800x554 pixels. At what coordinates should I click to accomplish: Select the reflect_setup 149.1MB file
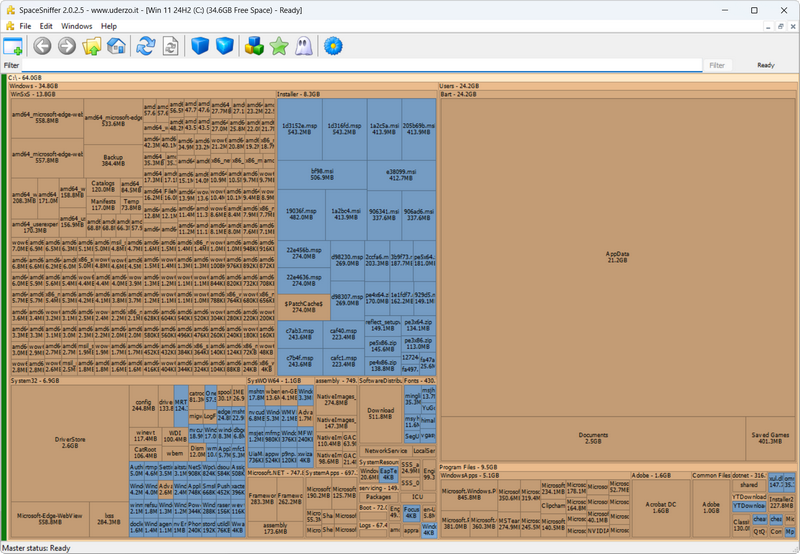[383, 325]
